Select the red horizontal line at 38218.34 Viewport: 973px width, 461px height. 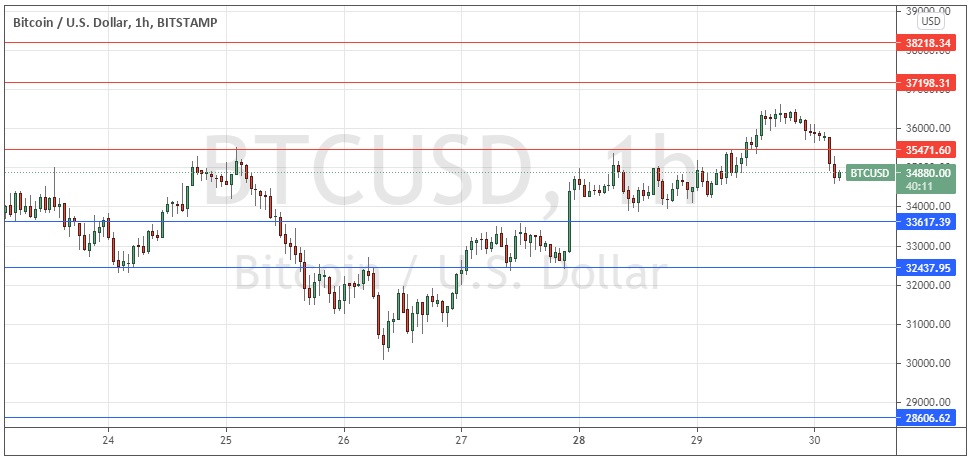450,43
